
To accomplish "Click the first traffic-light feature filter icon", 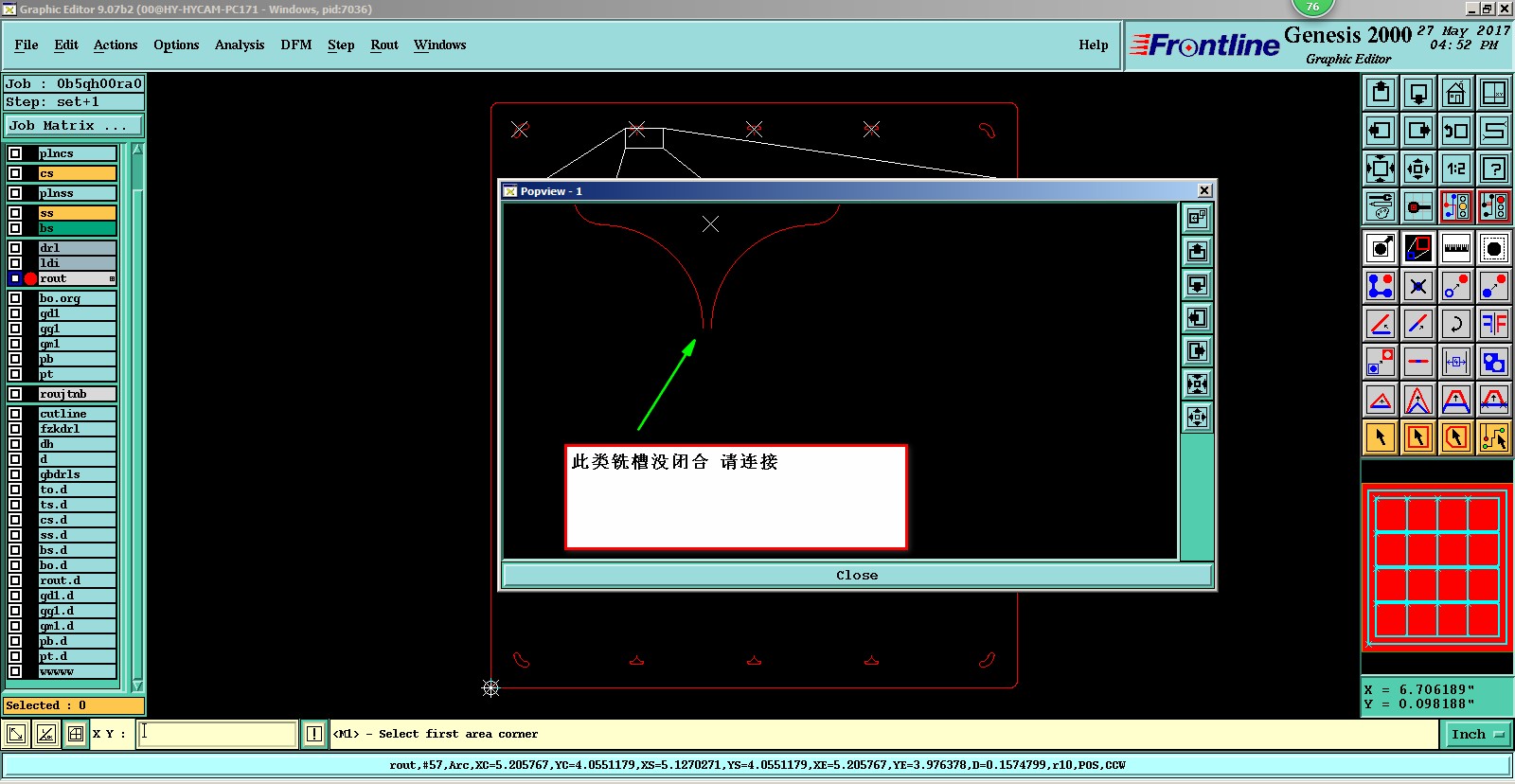I will [x=1456, y=206].
